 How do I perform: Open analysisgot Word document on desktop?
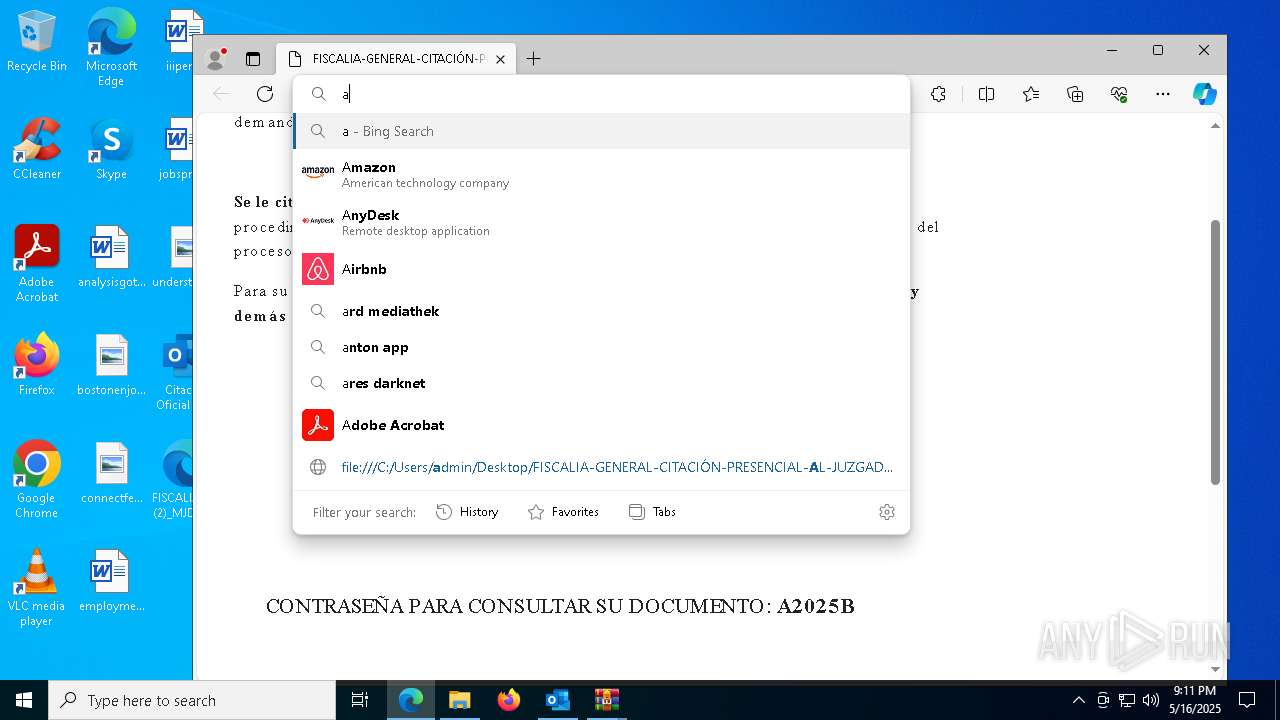111,257
